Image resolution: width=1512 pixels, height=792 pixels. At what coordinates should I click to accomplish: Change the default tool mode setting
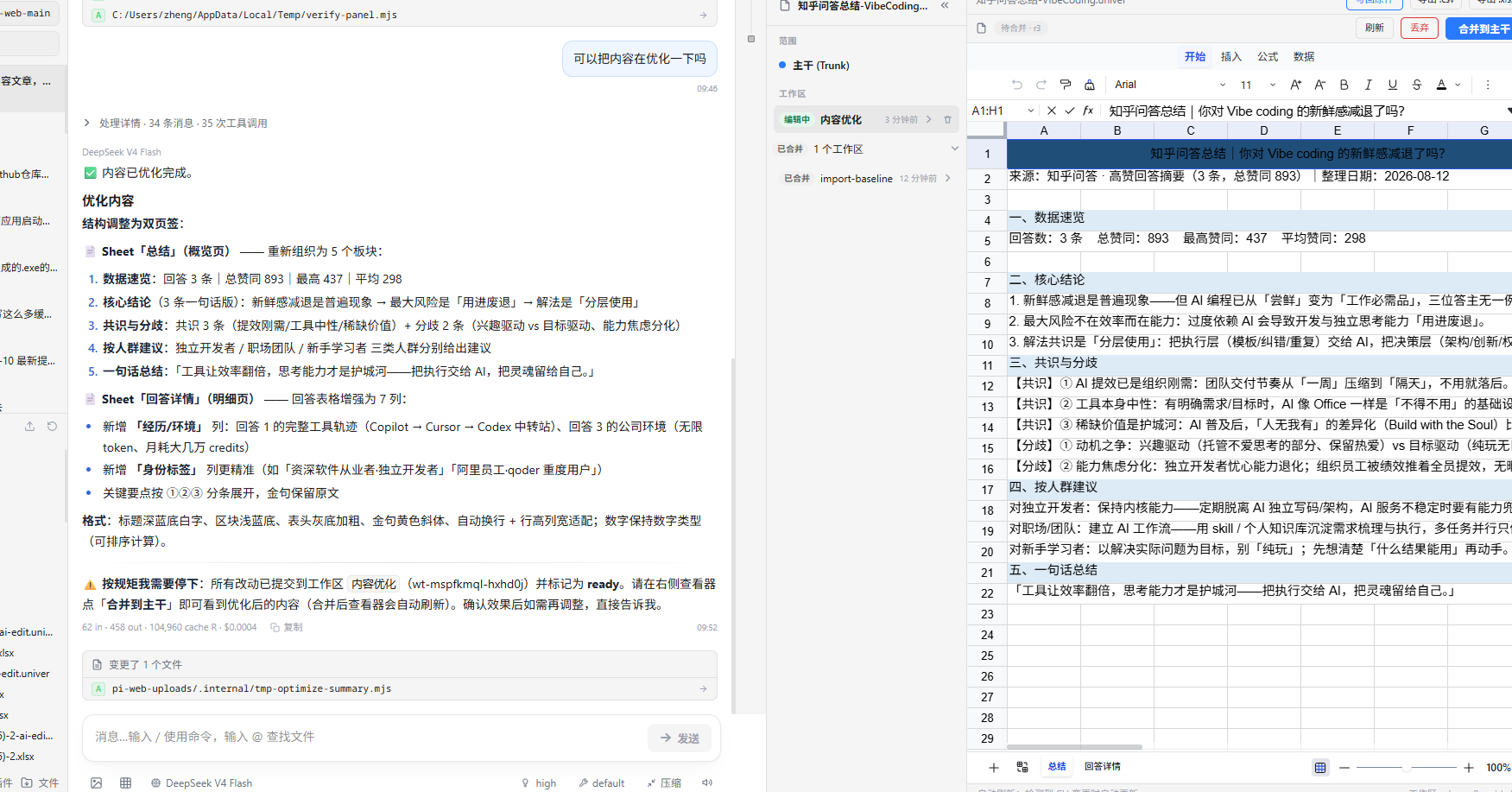(602, 783)
